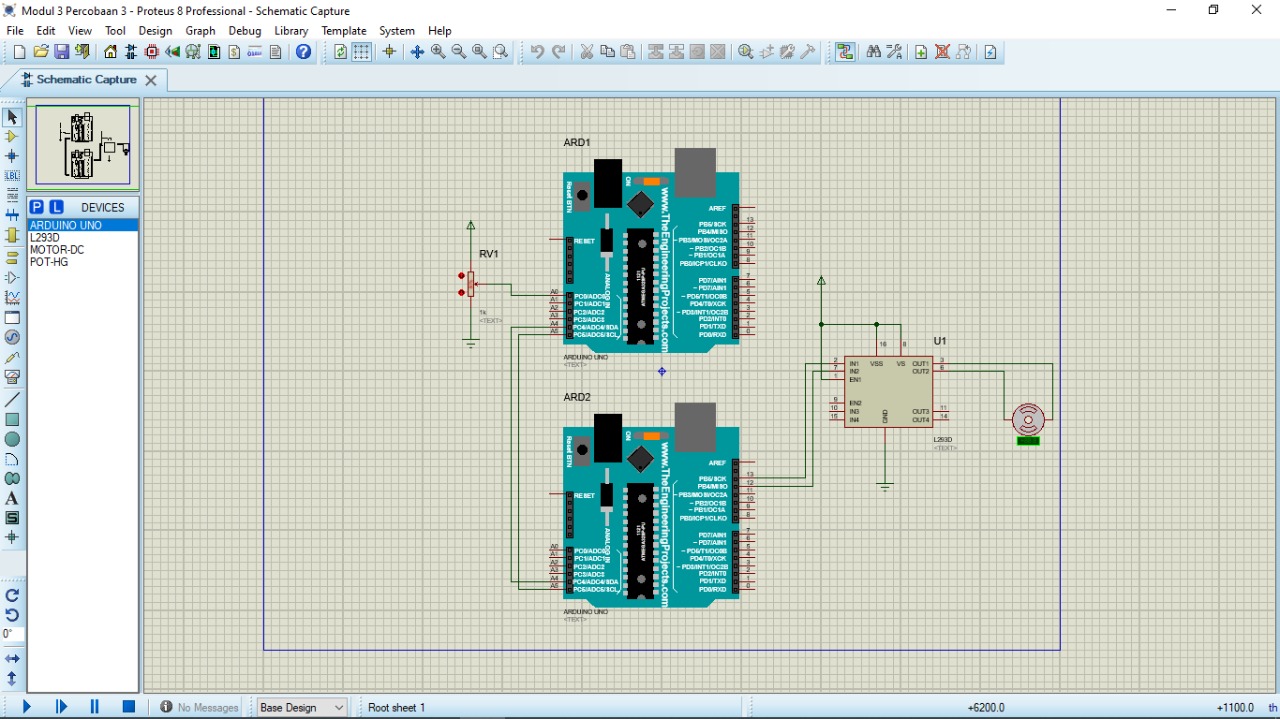Click the blue Help question mark icon
Viewport: 1280px width, 719px height.
point(304,52)
